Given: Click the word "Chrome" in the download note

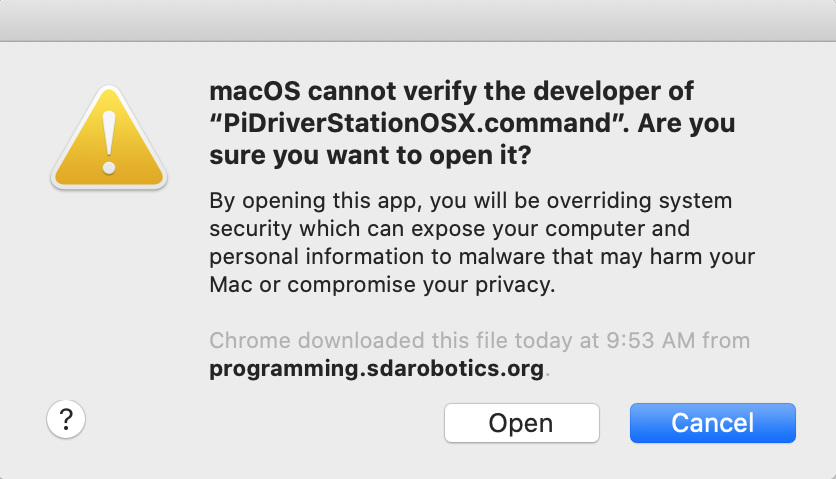Looking at the screenshot, I should [250, 340].
